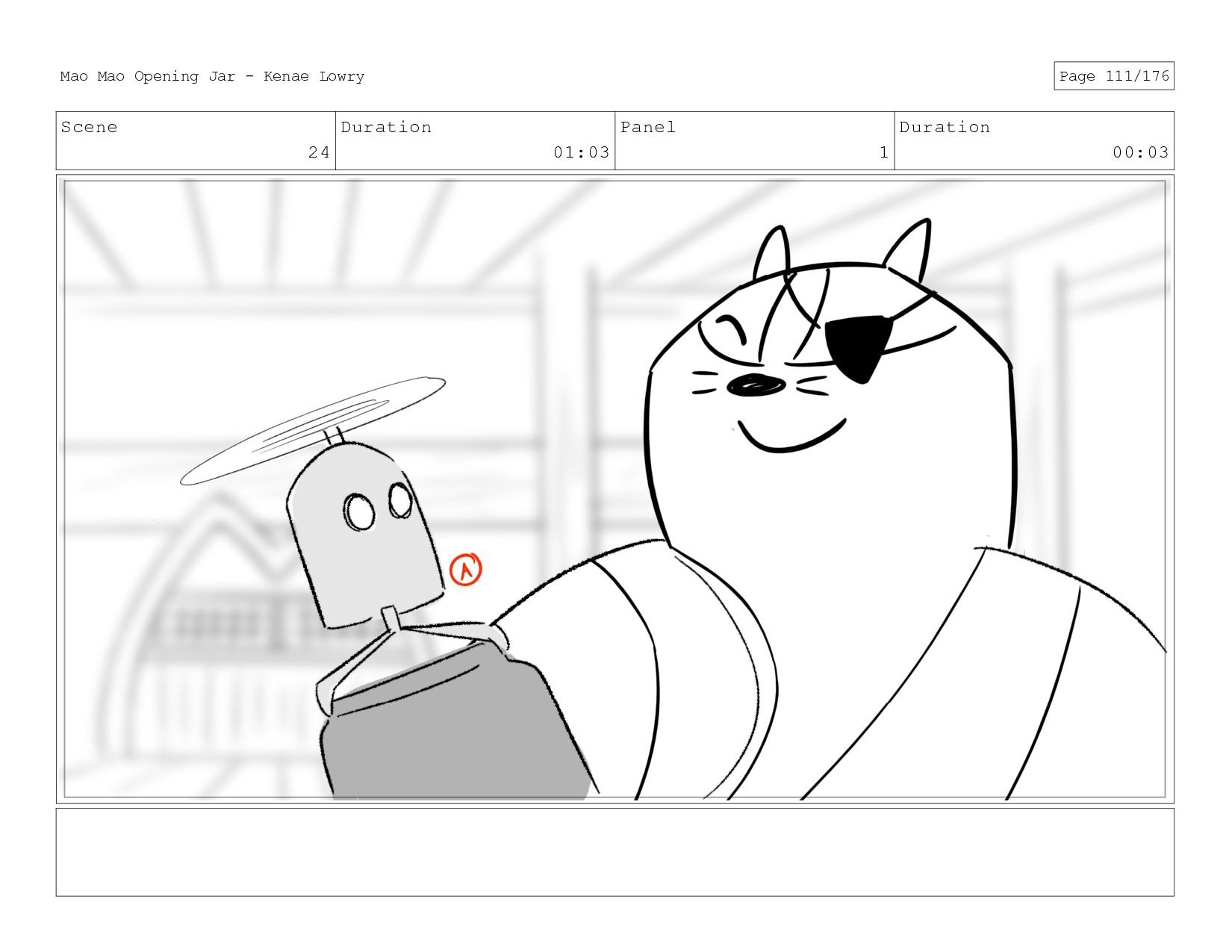Click the empty notes box below the panel

(615, 852)
